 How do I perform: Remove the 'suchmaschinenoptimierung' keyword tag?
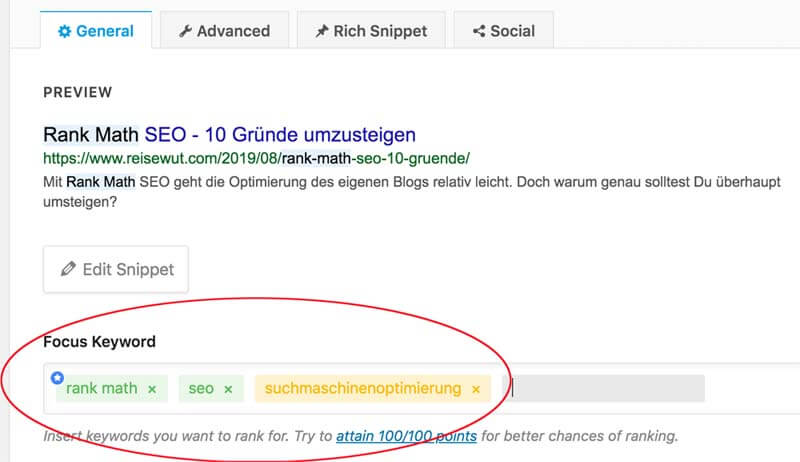tap(476, 389)
